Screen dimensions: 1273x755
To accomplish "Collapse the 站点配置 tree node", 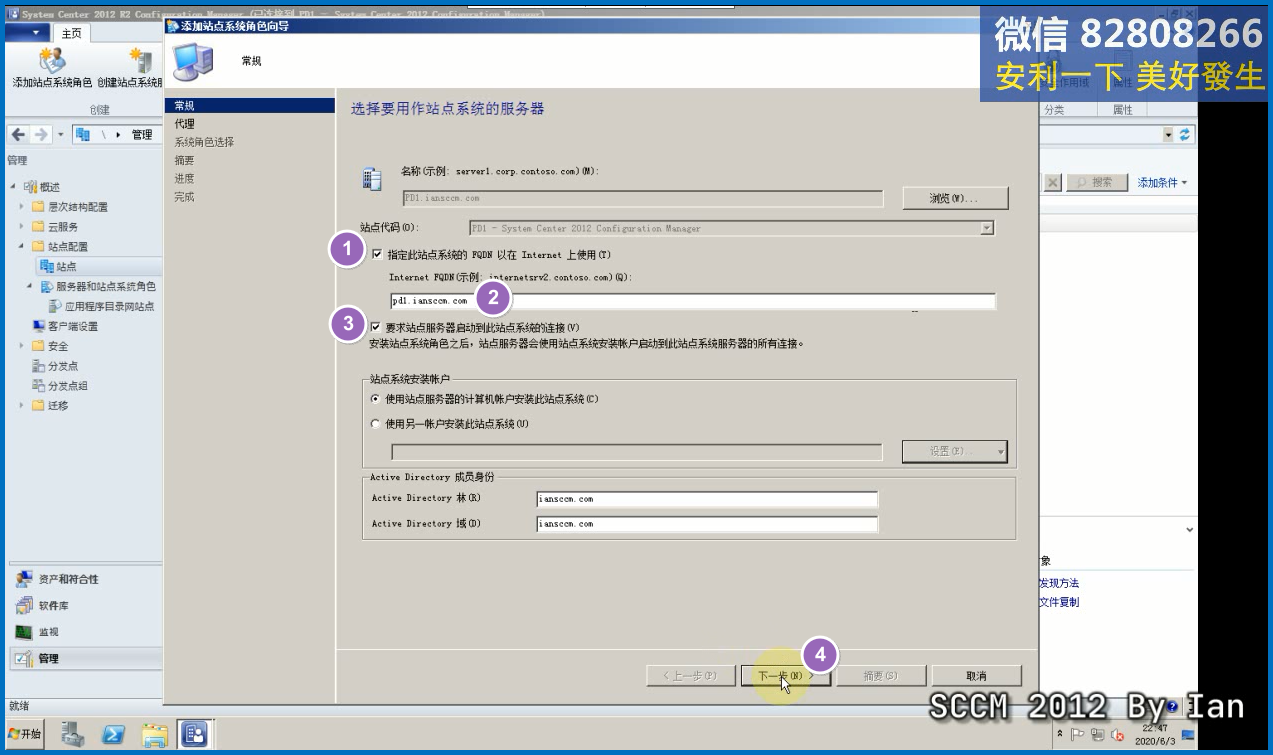I will 21,246.
